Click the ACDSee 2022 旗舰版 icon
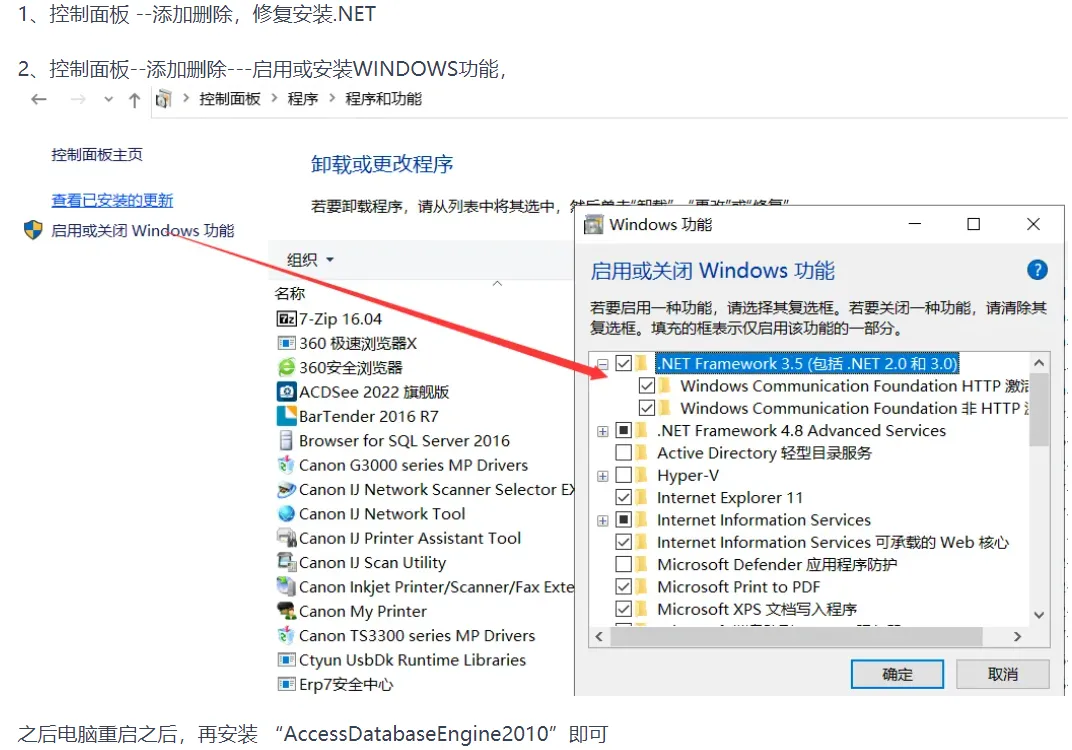1072x750 pixels. 286,392
